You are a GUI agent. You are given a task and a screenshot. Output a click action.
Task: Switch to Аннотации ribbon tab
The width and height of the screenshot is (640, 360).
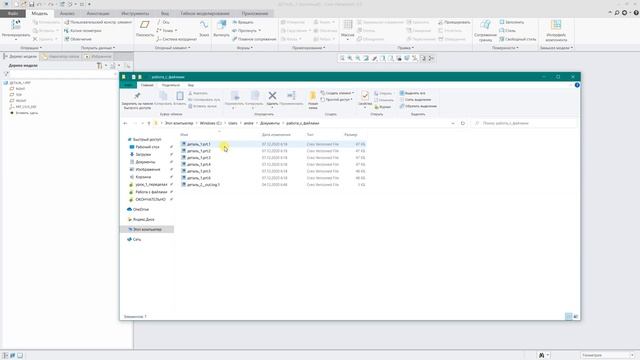(98, 13)
